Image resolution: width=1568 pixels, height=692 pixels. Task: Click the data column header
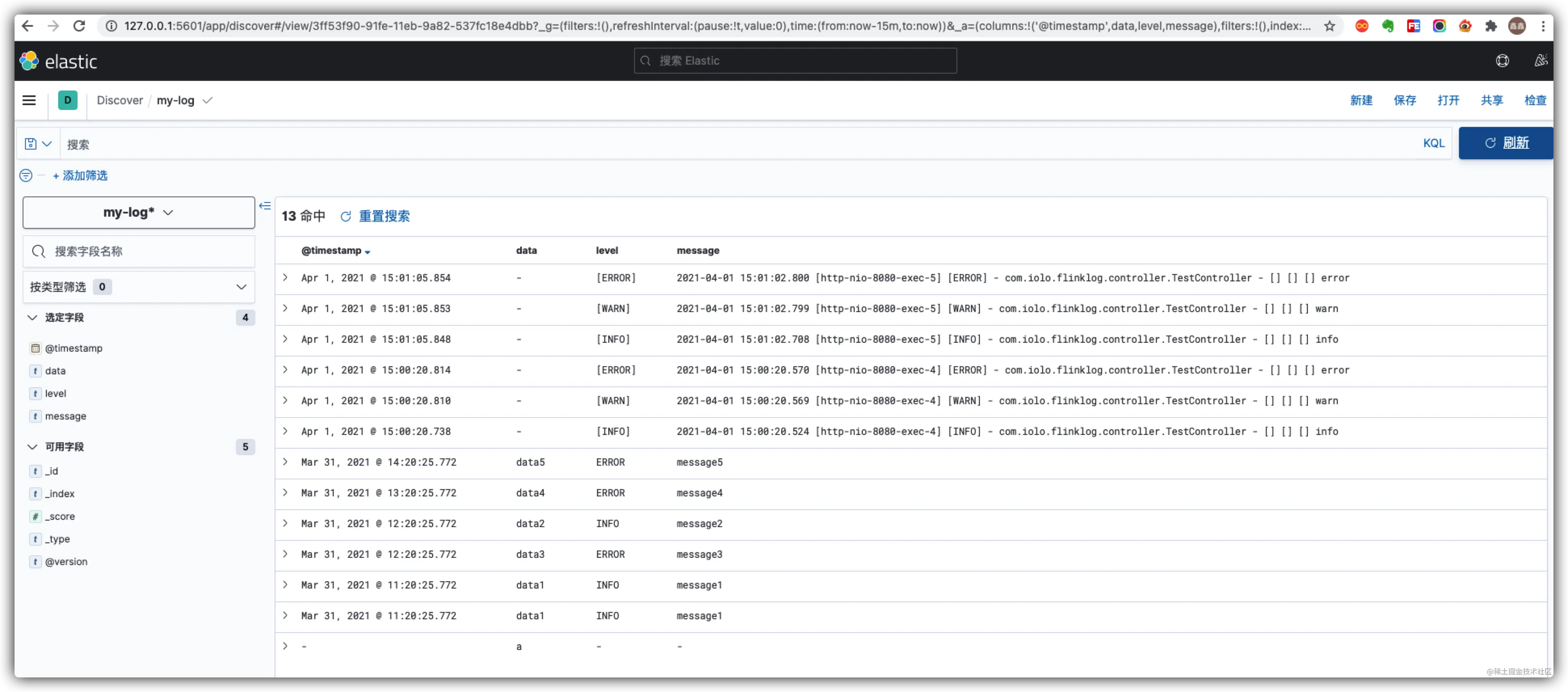click(526, 250)
